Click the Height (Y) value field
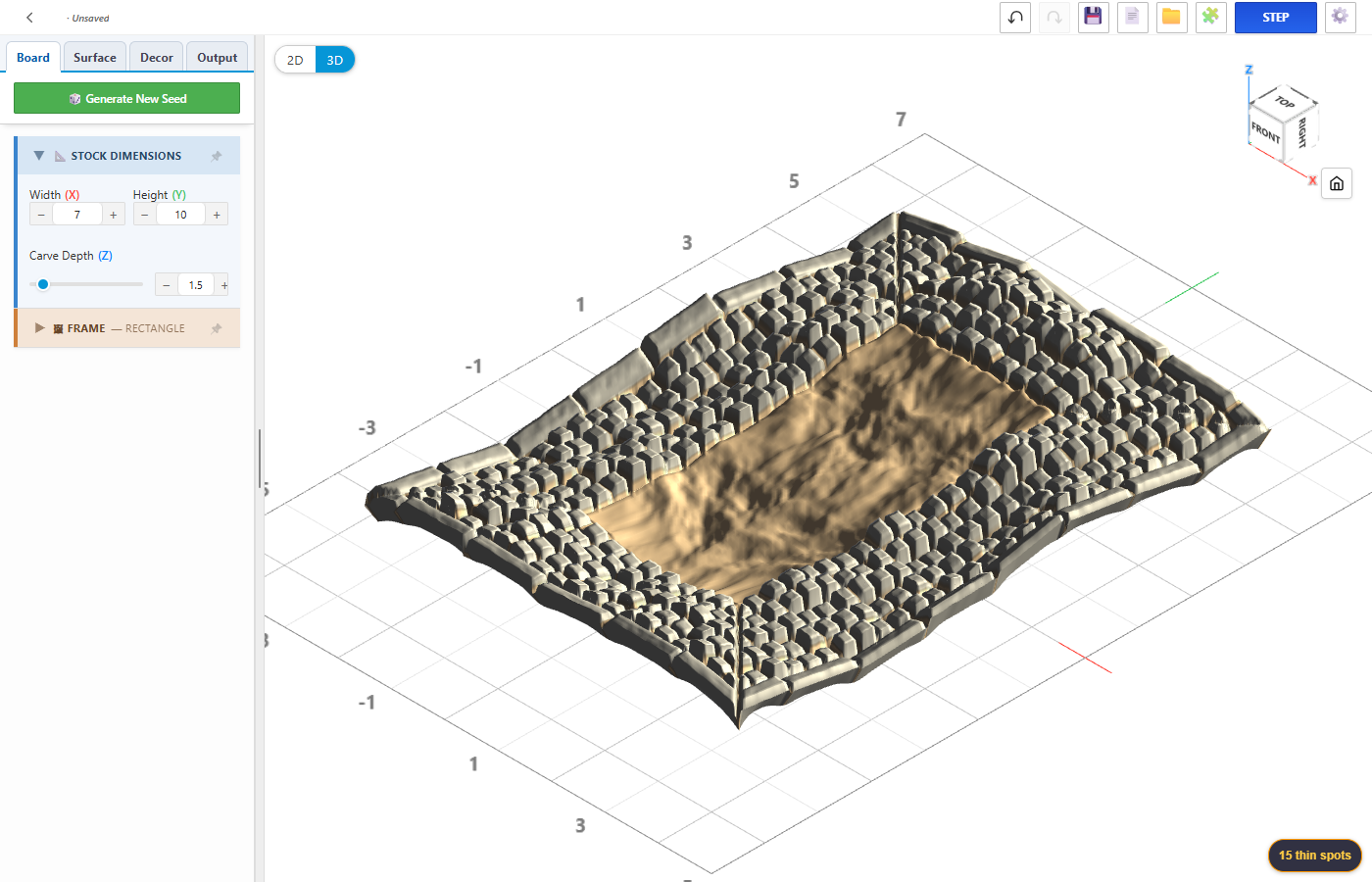Screen dimensions: 1372x882 180,215
